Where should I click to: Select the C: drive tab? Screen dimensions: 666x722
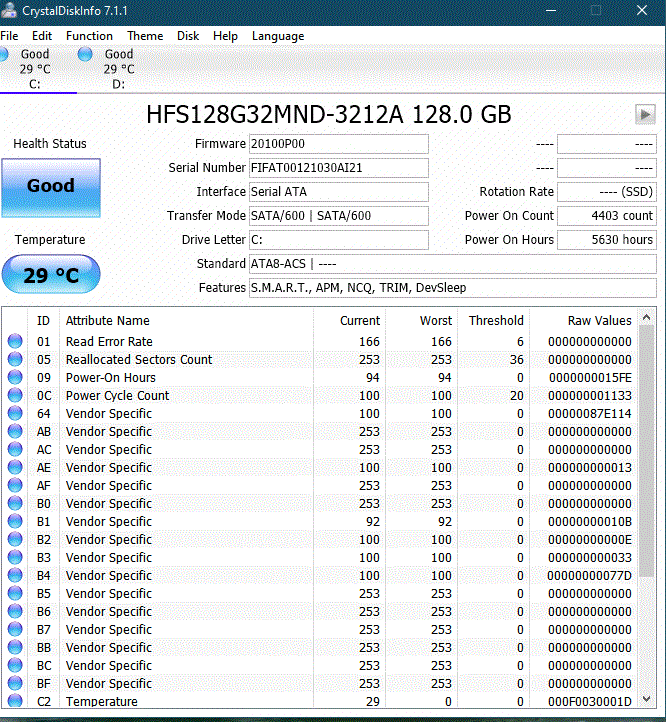point(35,69)
